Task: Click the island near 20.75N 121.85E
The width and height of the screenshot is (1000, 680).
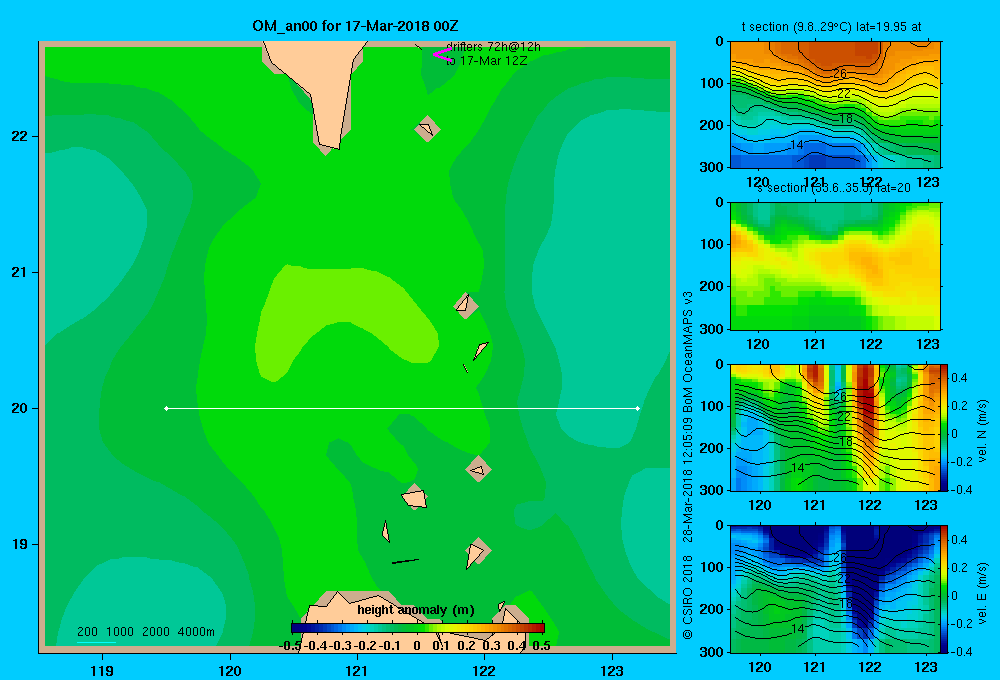Action: click(465, 305)
